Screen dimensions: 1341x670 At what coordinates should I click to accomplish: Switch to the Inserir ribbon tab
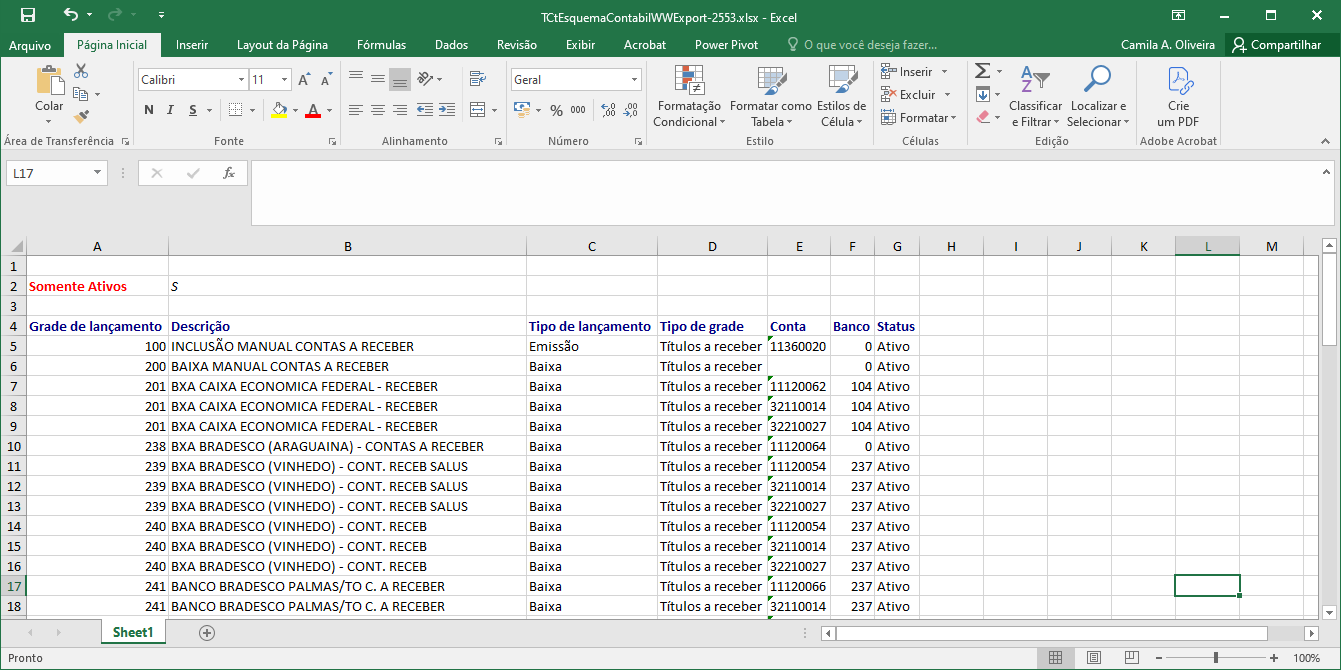point(192,45)
